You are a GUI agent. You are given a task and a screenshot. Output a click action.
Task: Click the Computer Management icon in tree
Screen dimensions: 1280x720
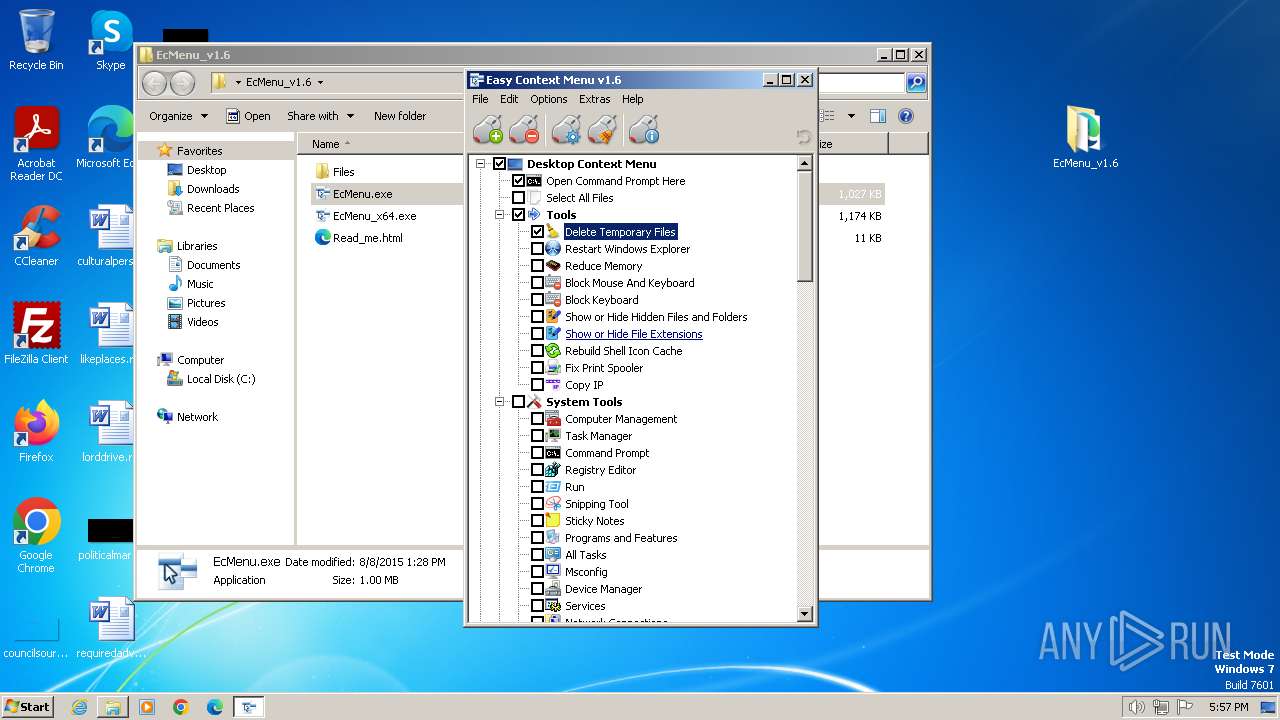tap(553, 419)
